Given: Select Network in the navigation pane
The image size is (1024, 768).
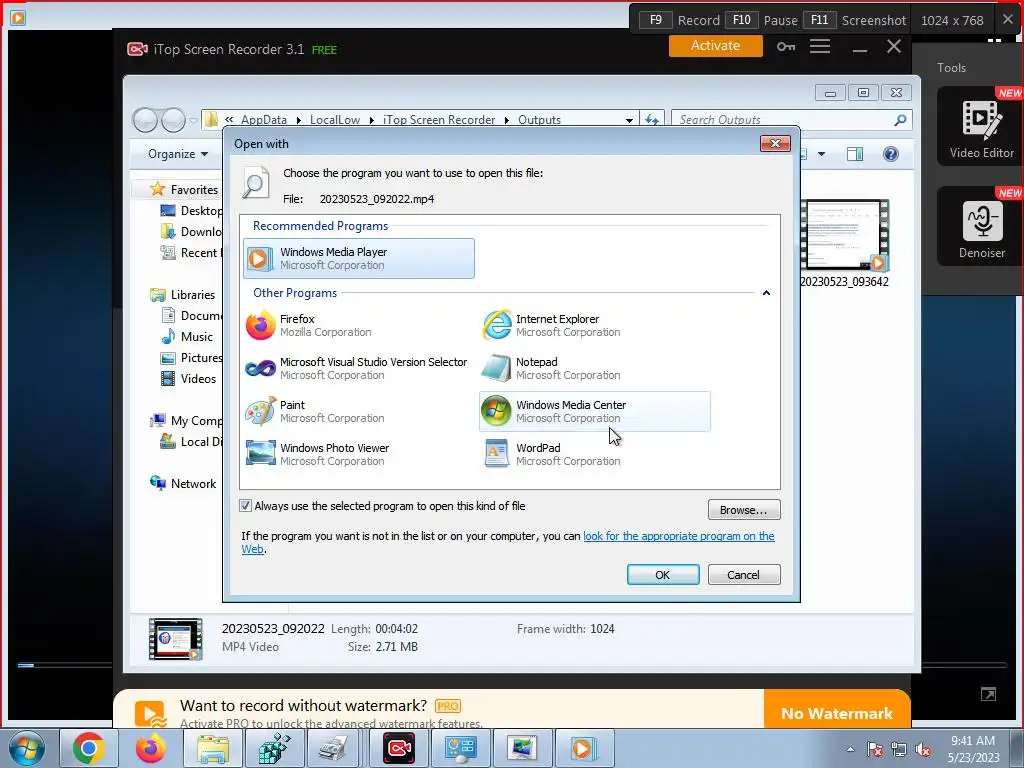Looking at the screenshot, I should (x=193, y=484).
